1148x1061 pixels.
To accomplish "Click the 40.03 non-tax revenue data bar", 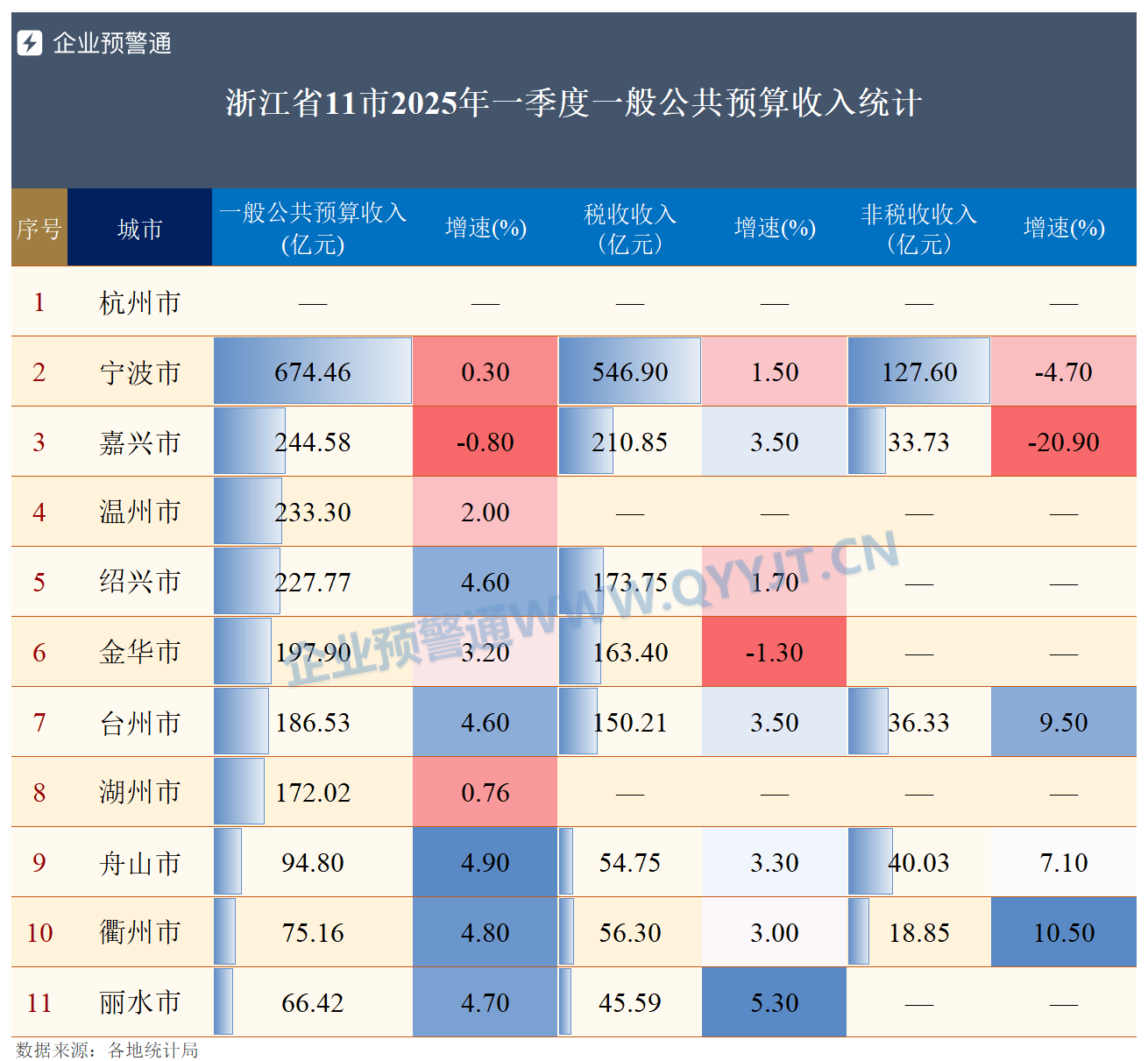I will (918, 862).
